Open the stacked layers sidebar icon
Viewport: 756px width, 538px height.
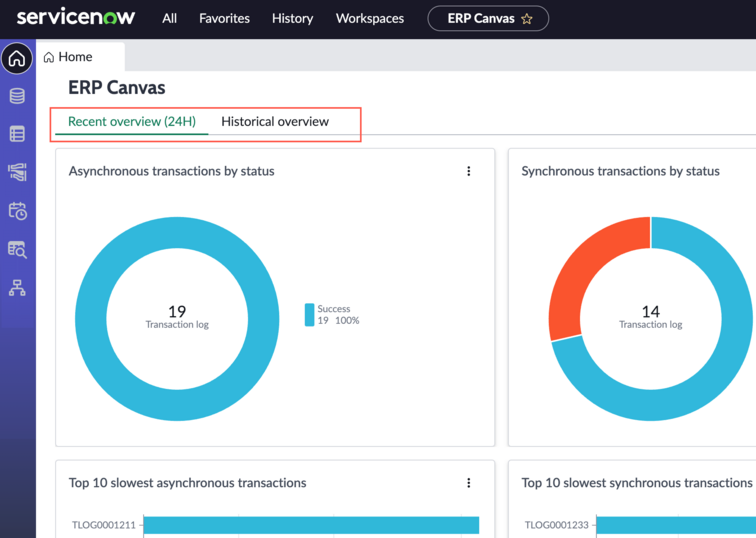point(17,172)
